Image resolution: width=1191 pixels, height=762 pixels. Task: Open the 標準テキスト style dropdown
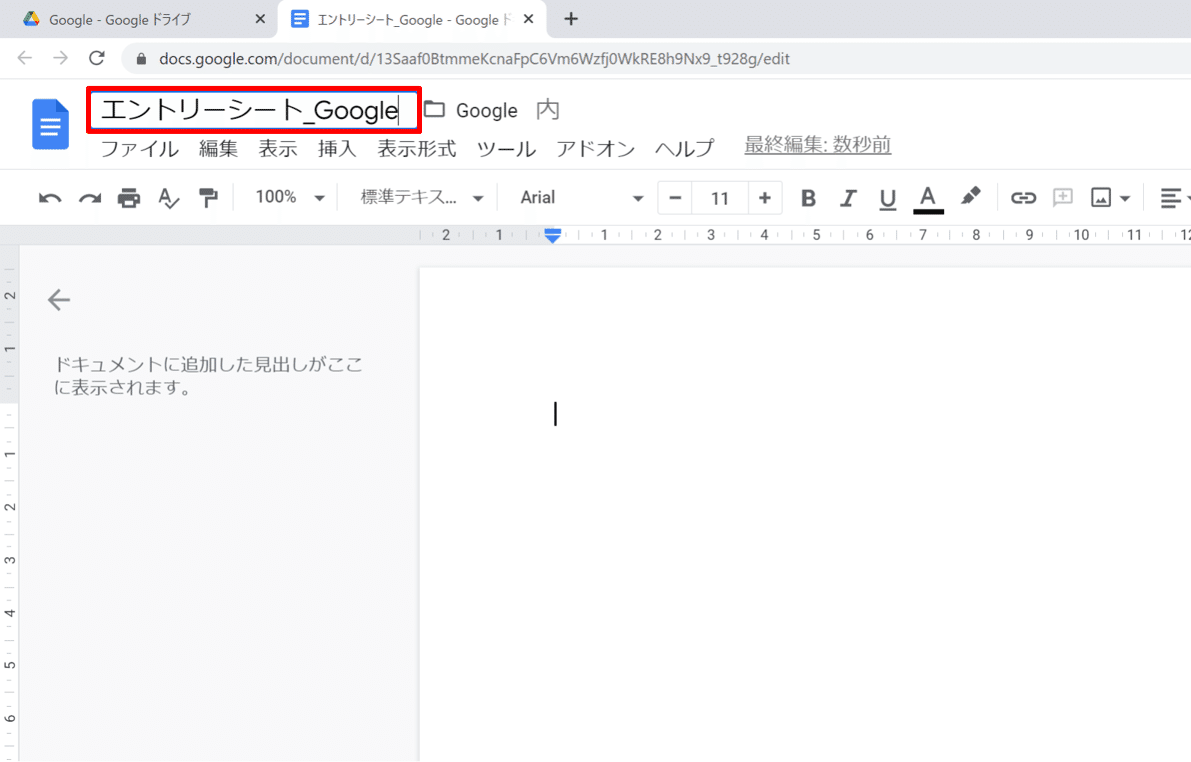[x=422, y=198]
